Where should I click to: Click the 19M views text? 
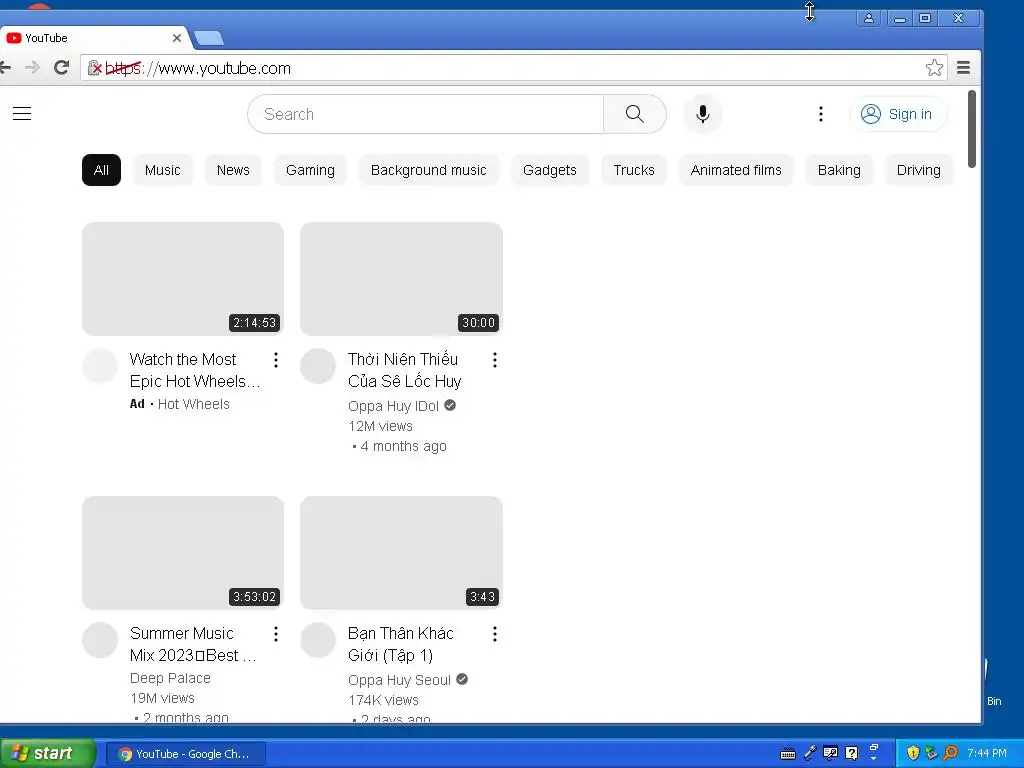162,698
